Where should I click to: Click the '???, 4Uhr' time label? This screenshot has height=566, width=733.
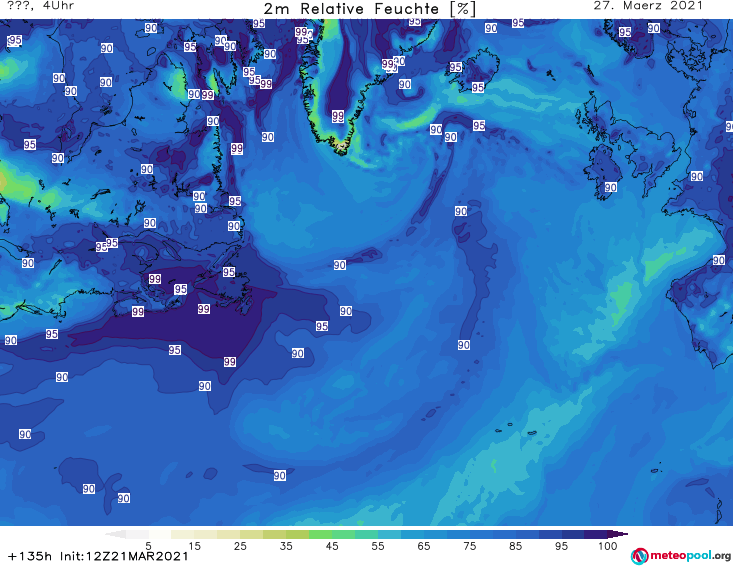[x=41, y=6]
